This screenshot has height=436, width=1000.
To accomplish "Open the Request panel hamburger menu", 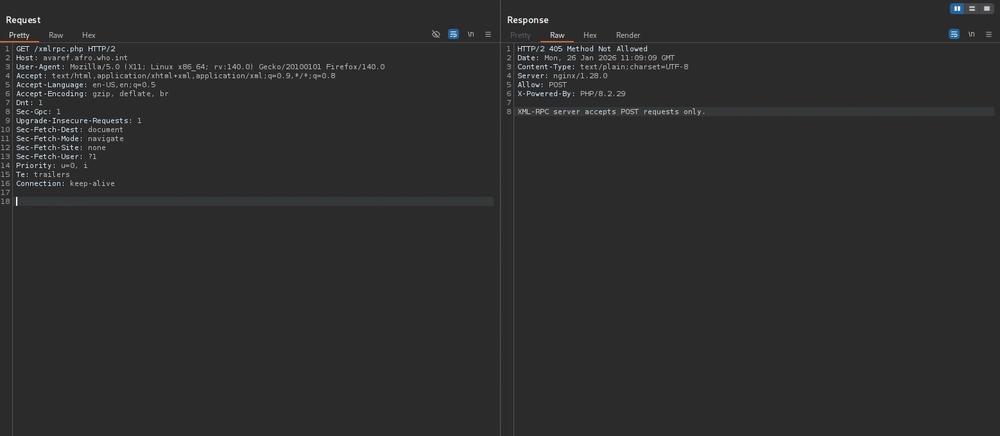I will point(488,34).
